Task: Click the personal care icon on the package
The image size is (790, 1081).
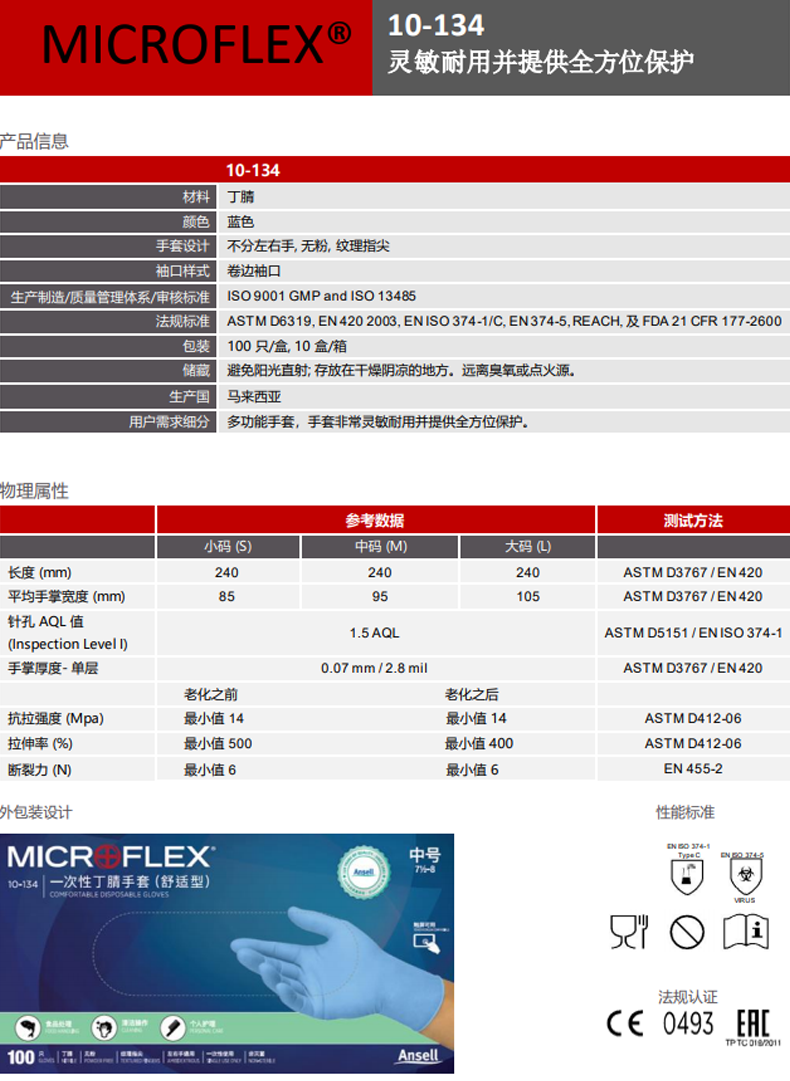Action: tap(173, 1028)
